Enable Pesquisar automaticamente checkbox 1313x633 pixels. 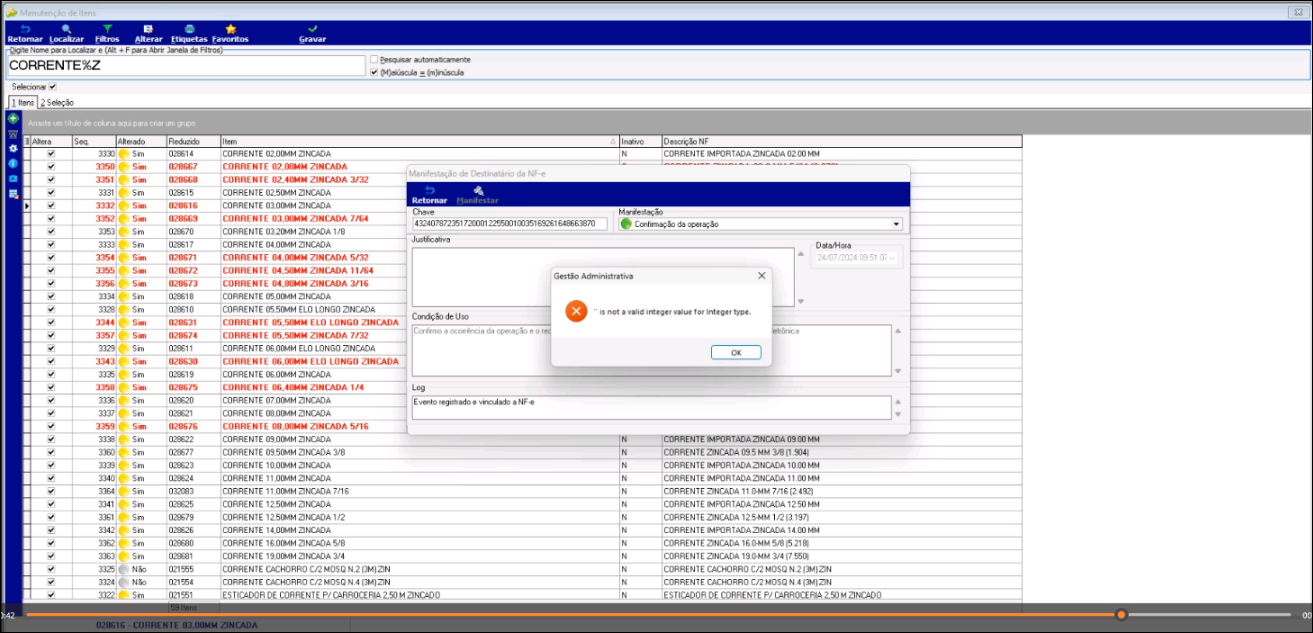(x=374, y=60)
